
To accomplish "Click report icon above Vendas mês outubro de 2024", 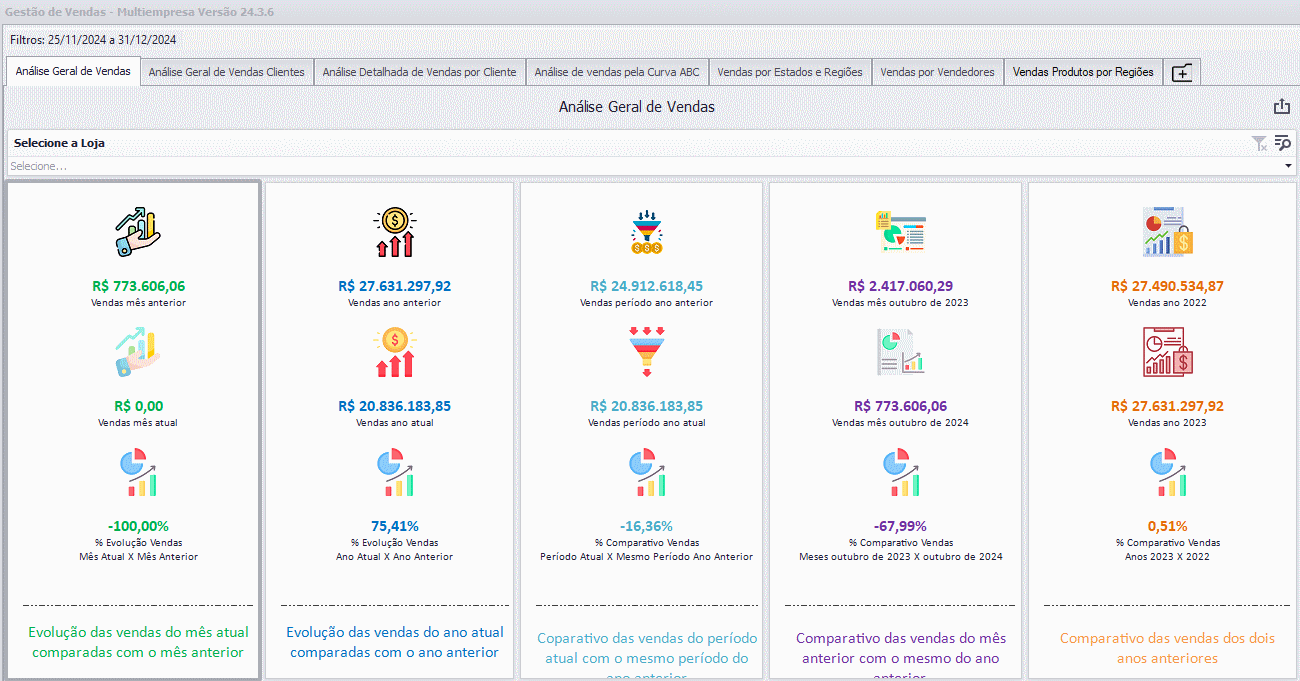I will point(900,353).
